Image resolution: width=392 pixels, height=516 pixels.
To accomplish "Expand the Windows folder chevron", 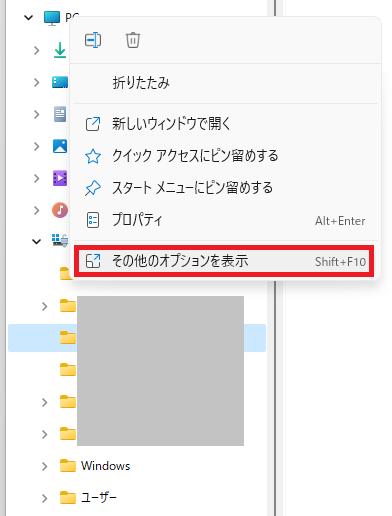I will coord(45,466).
